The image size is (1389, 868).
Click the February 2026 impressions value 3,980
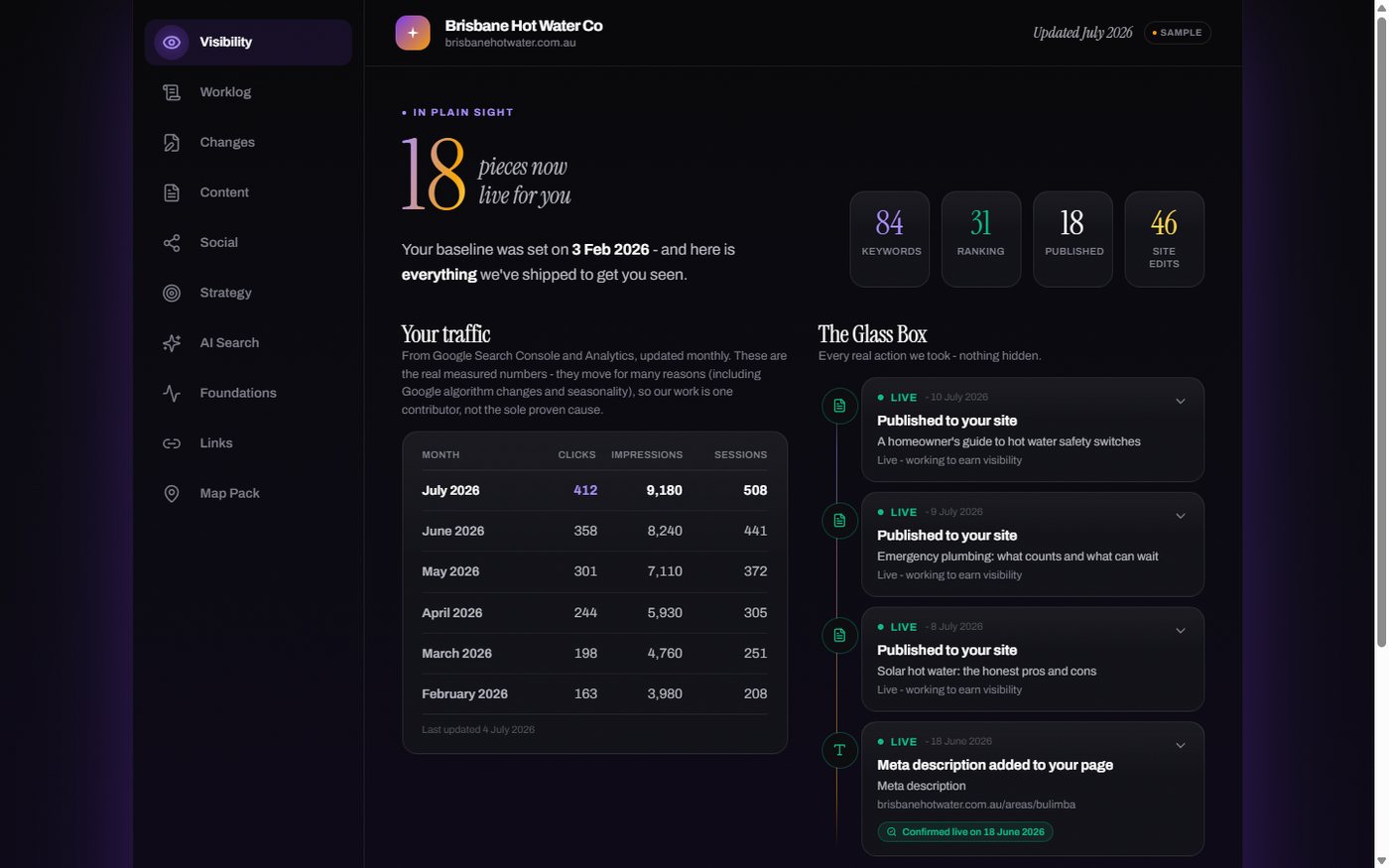tap(665, 693)
